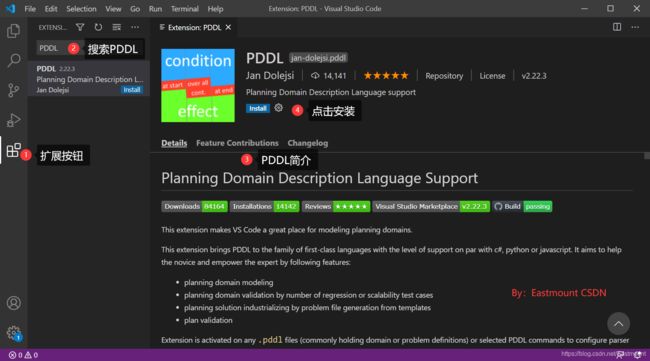This screenshot has width=650, height=361.
Task: Click the five-star rating on extension header
Action: (386, 76)
